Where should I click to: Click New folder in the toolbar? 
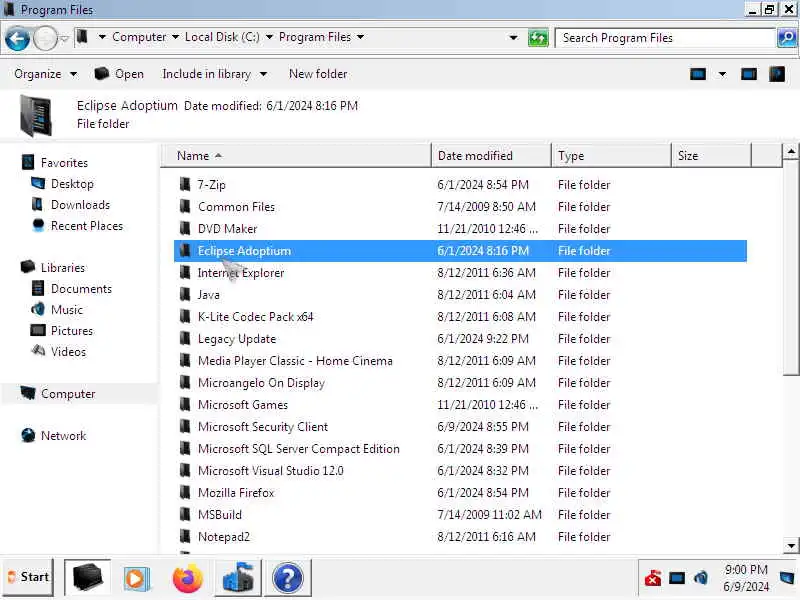[318, 74]
